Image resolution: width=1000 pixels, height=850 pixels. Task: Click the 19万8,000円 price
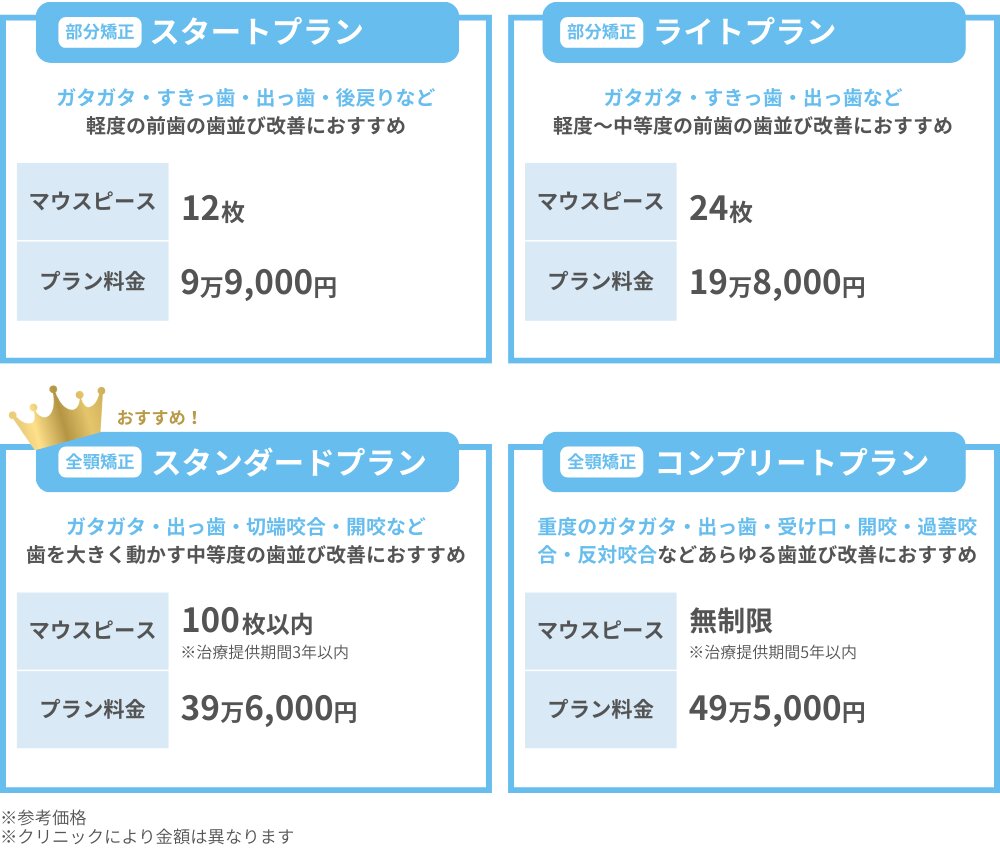tap(776, 283)
